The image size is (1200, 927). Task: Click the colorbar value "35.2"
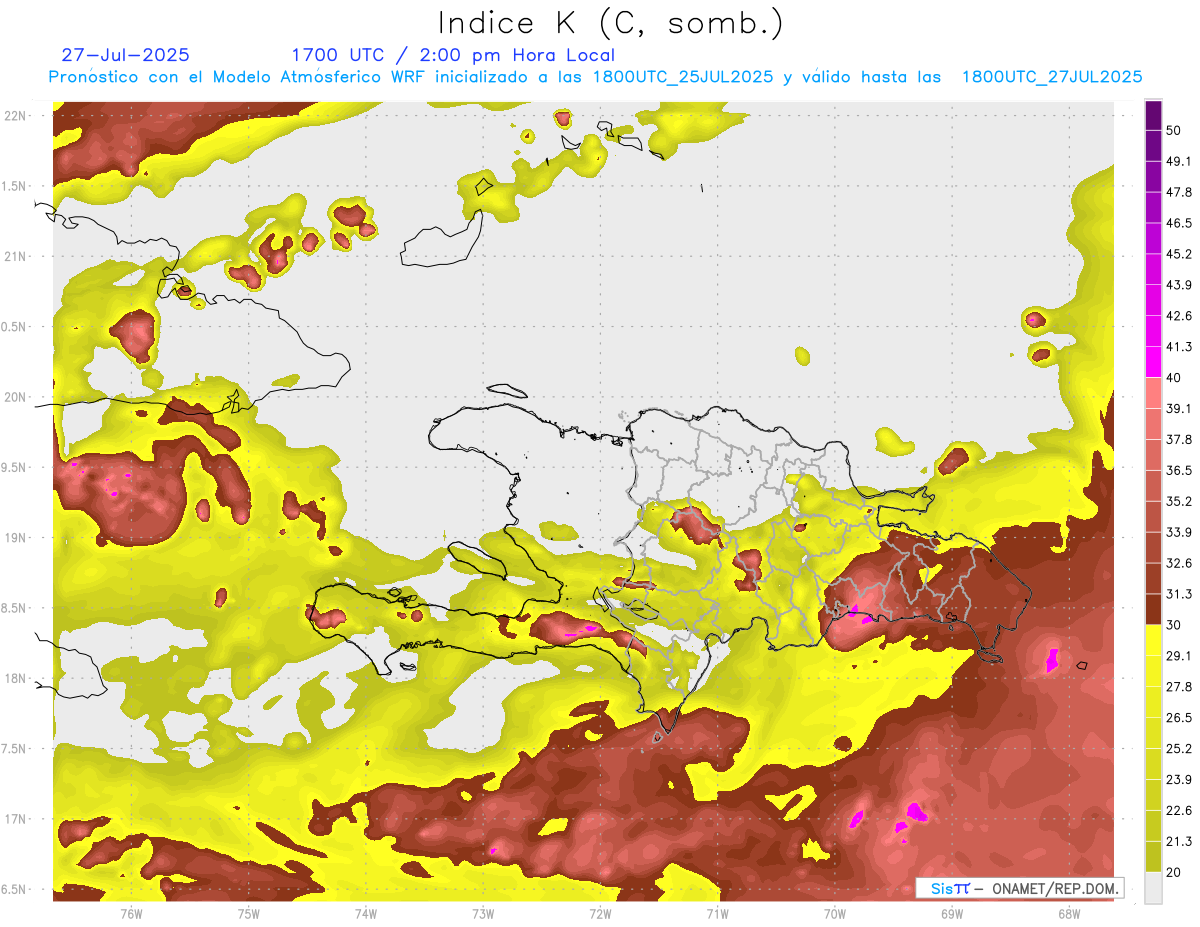coord(1179,501)
